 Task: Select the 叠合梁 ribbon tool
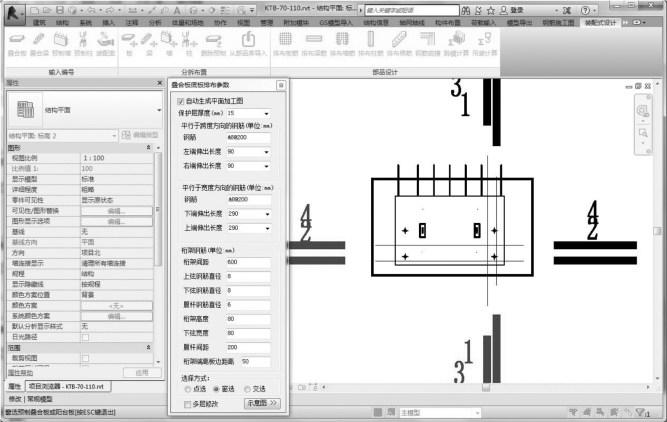pyautogui.click(x=39, y=45)
